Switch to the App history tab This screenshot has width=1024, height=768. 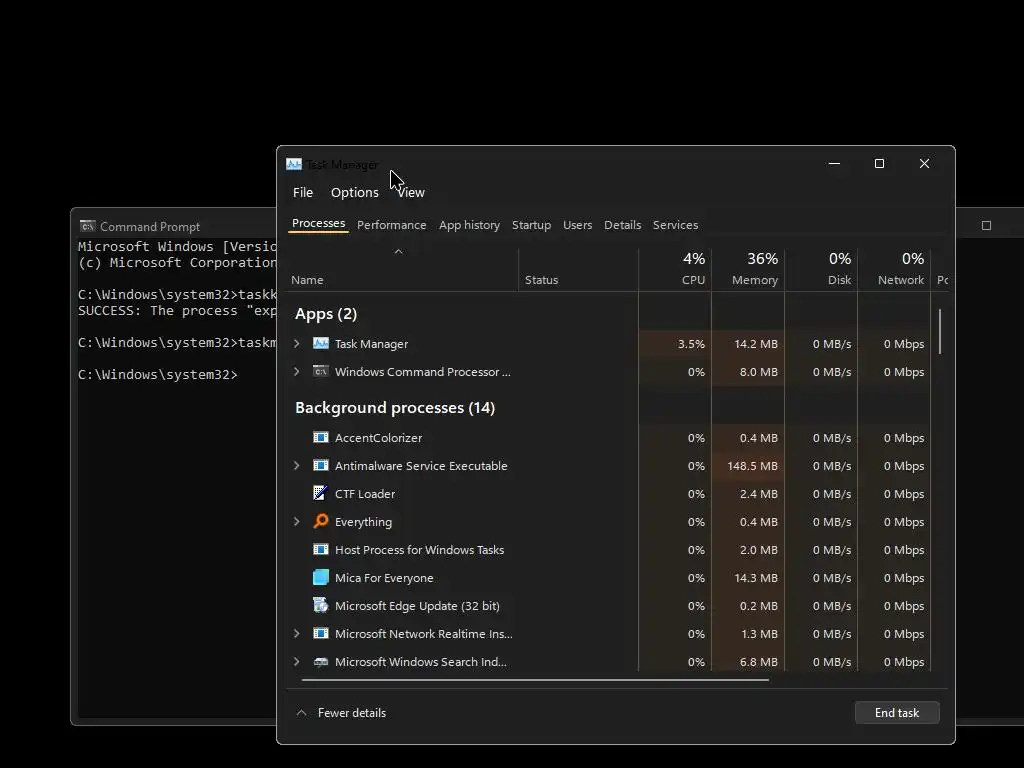pos(470,225)
